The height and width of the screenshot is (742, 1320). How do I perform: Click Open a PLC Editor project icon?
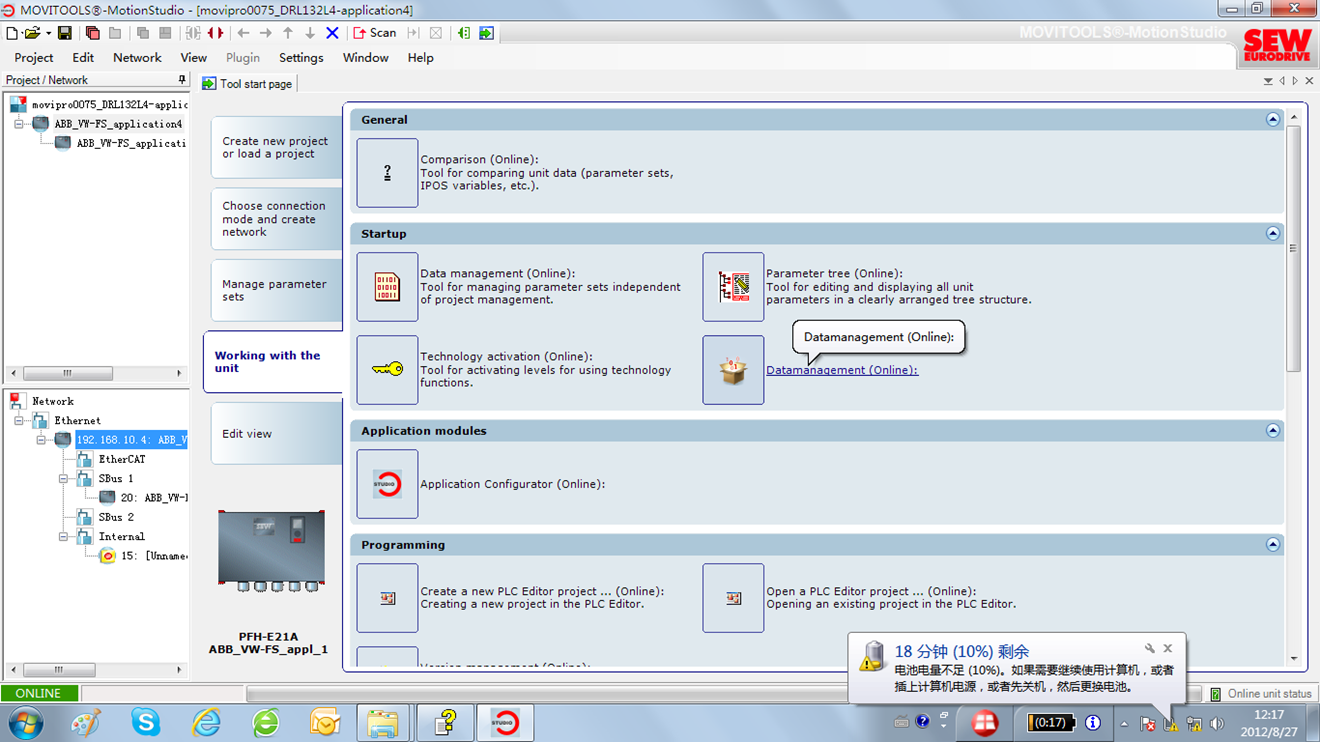coord(733,598)
